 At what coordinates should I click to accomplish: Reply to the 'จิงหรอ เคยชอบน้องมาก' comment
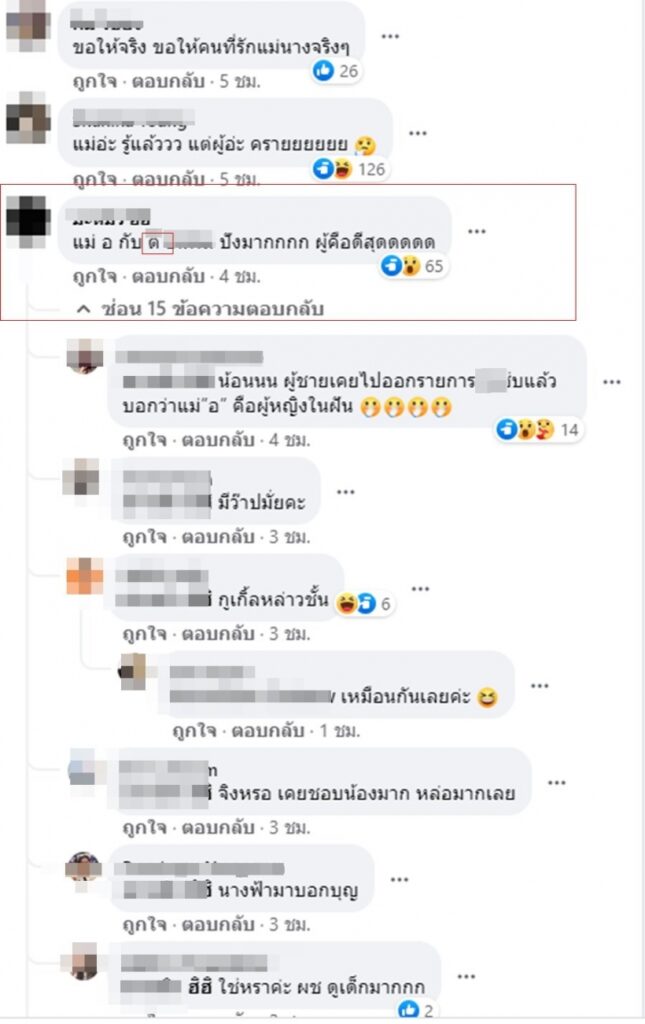[x=218, y=828]
